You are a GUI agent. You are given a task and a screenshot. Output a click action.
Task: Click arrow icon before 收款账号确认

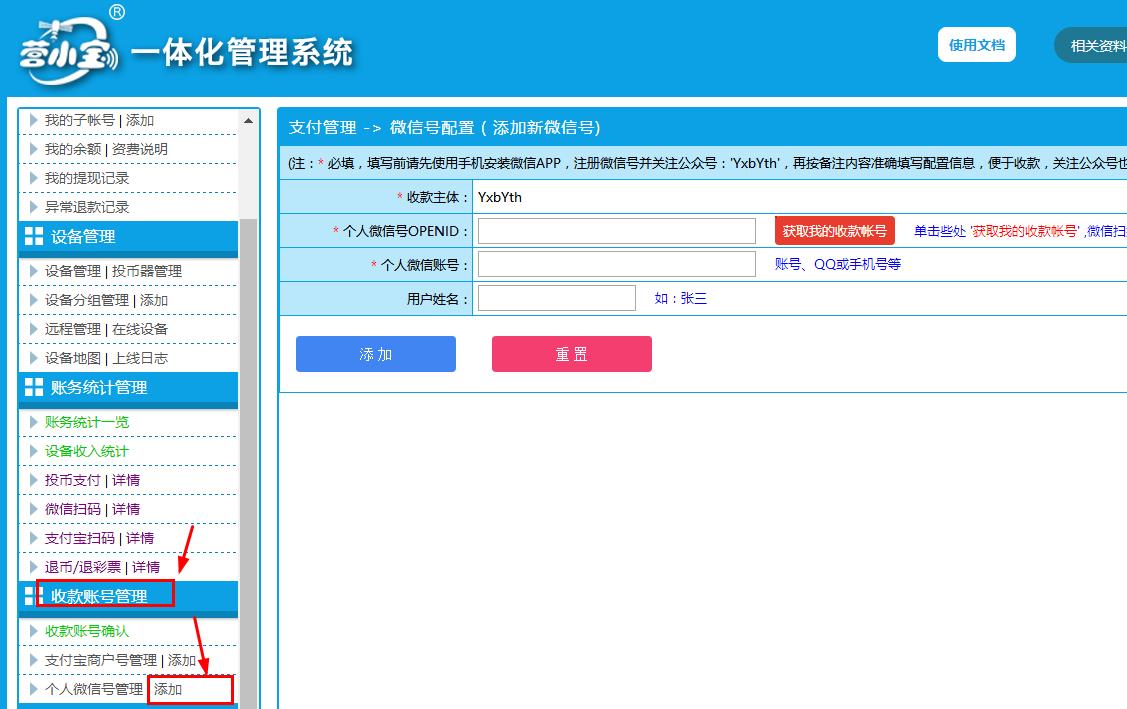coord(34,631)
